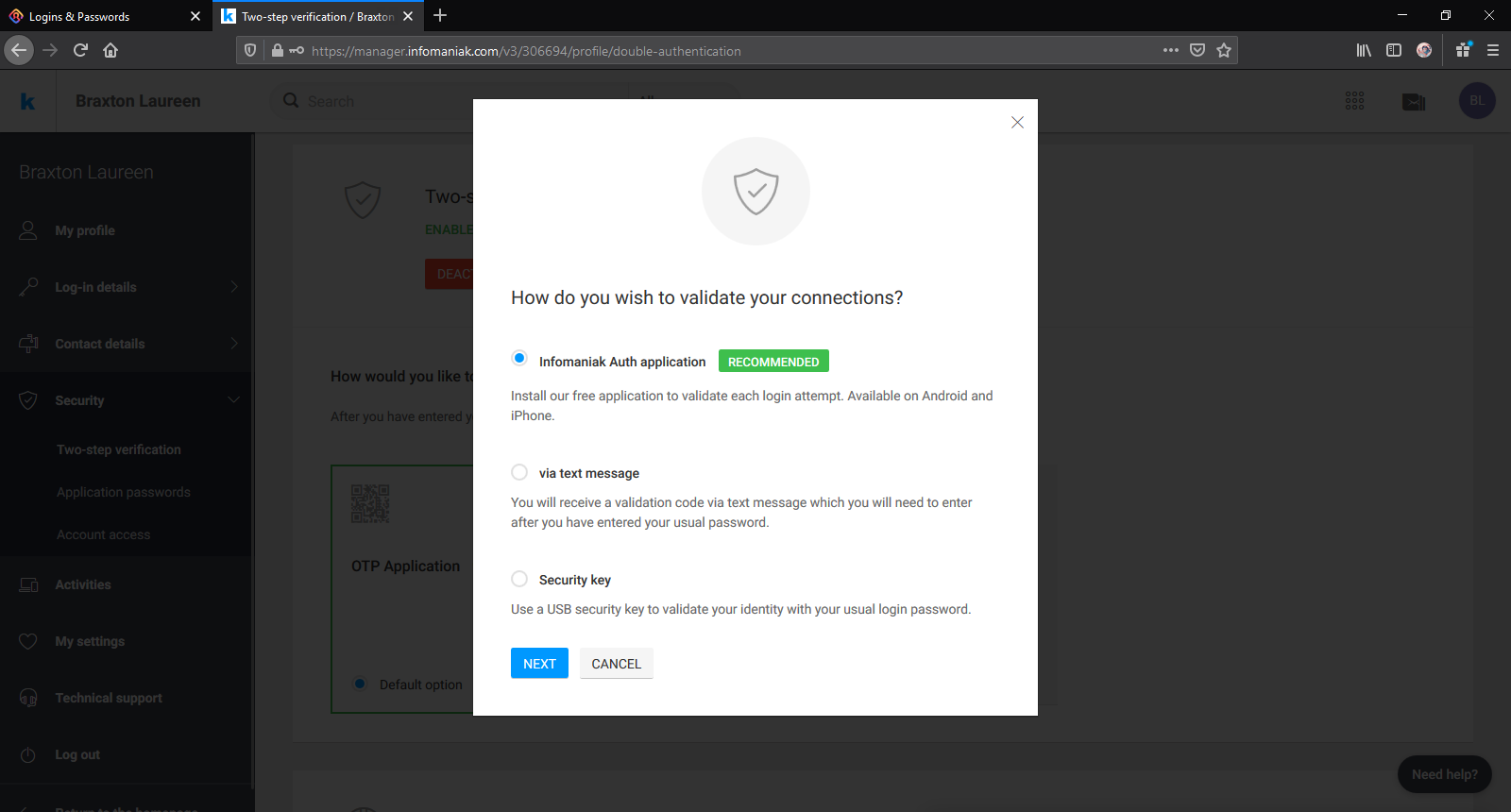Click the Infomaniak k logo

tap(27, 101)
